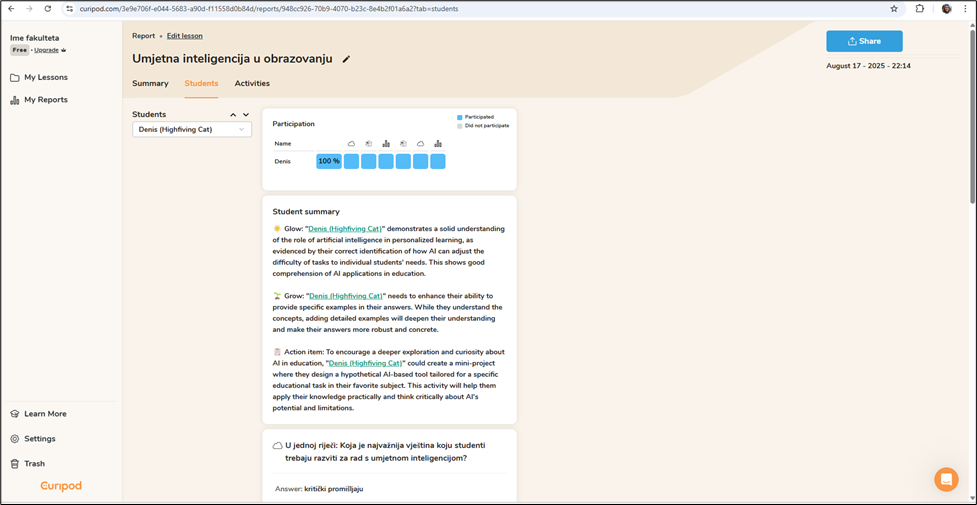Screen dimensions: 977x505
Task: Click the pencil icon beside lesson title
Action: tap(346, 59)
